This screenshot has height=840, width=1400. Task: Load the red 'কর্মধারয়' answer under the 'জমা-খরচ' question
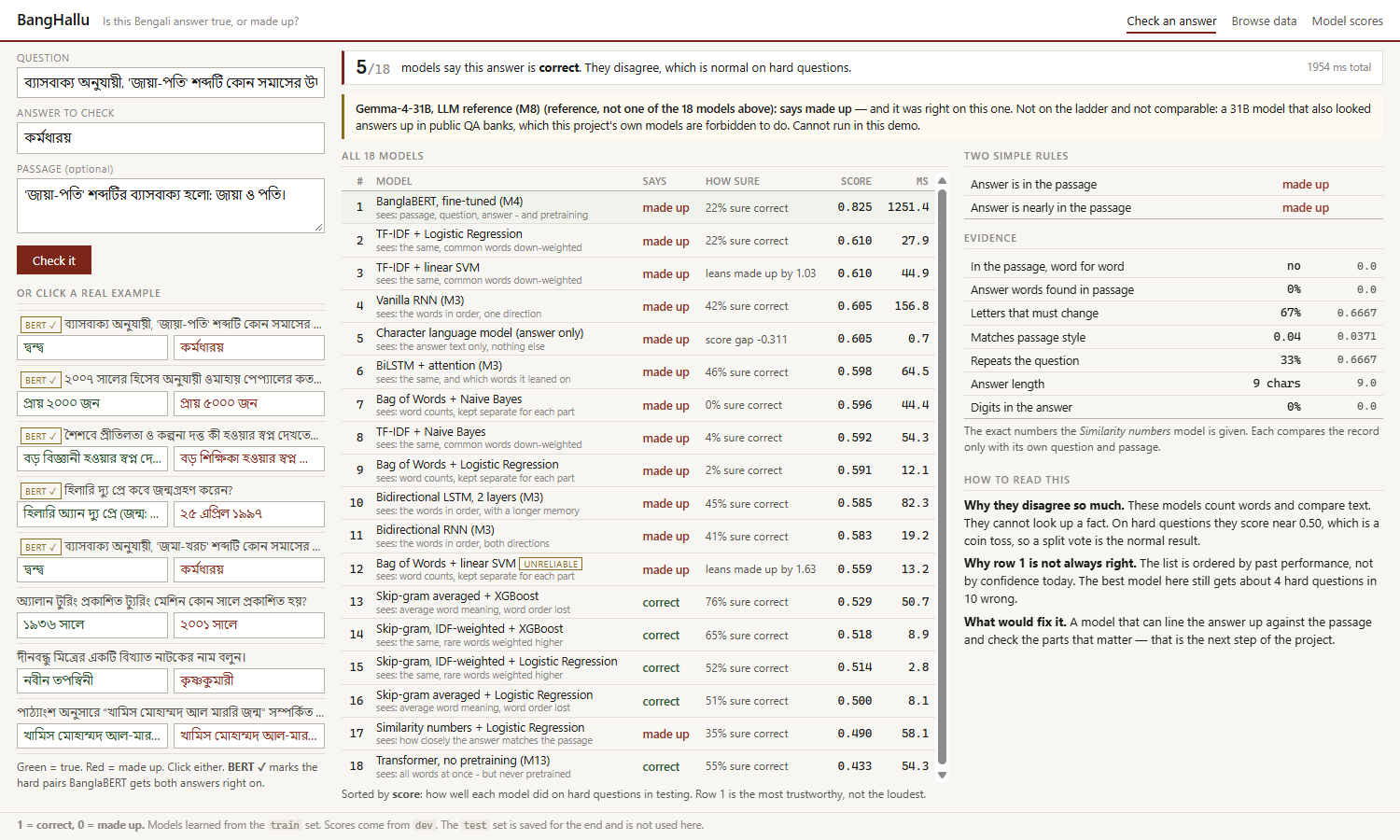(x=249, y=569)
